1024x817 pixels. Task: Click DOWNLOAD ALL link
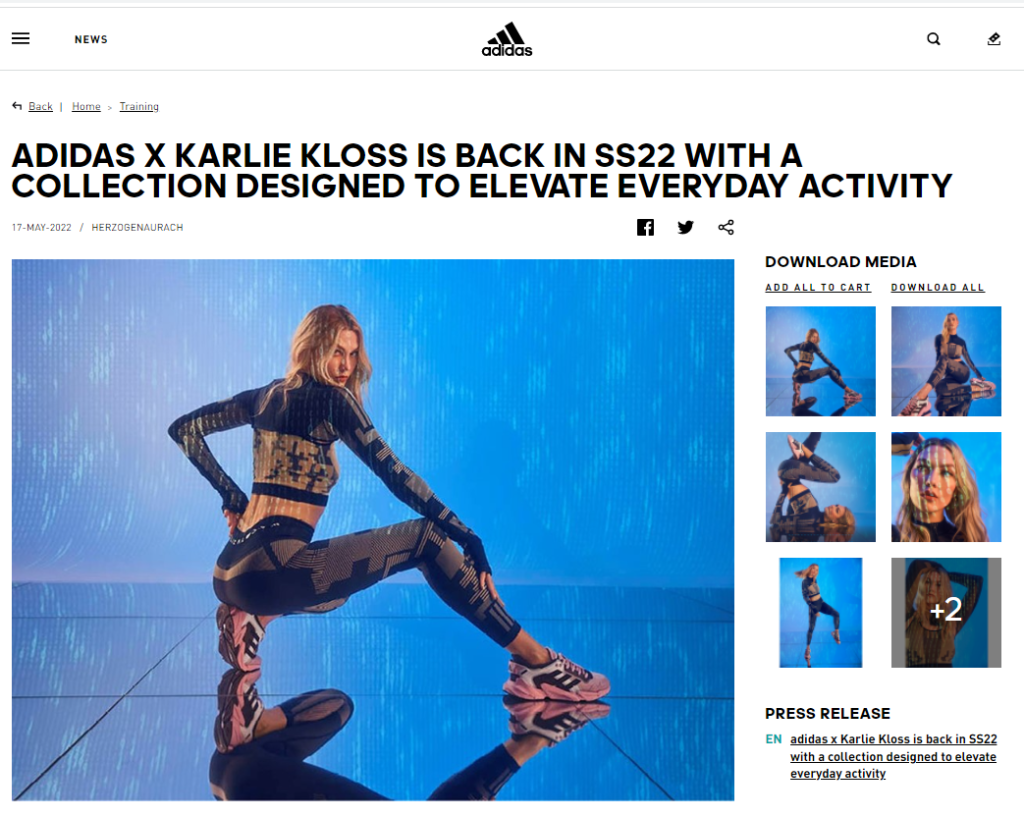938,287
